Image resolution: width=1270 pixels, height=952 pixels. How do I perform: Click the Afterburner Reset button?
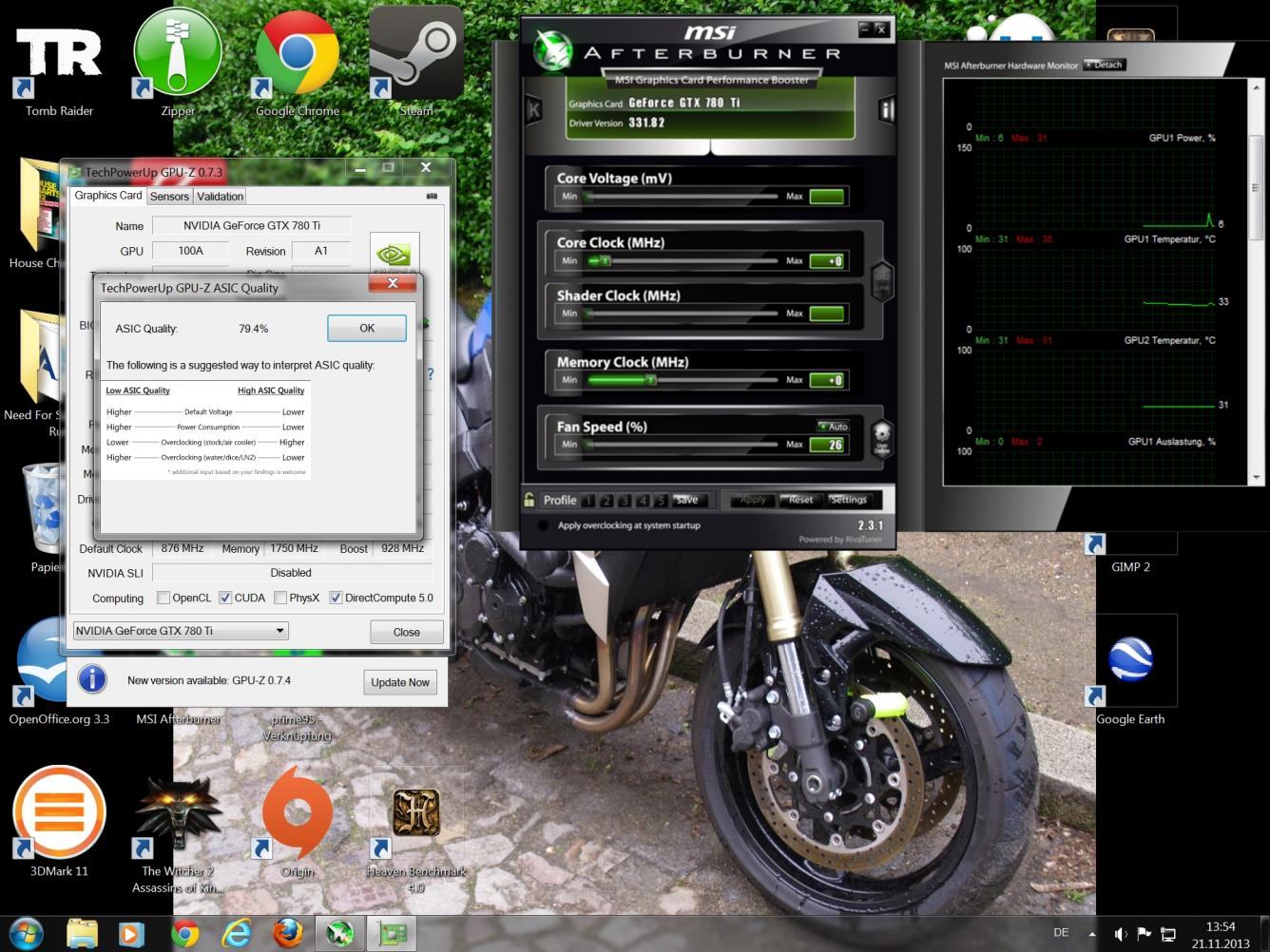[800, 500]
